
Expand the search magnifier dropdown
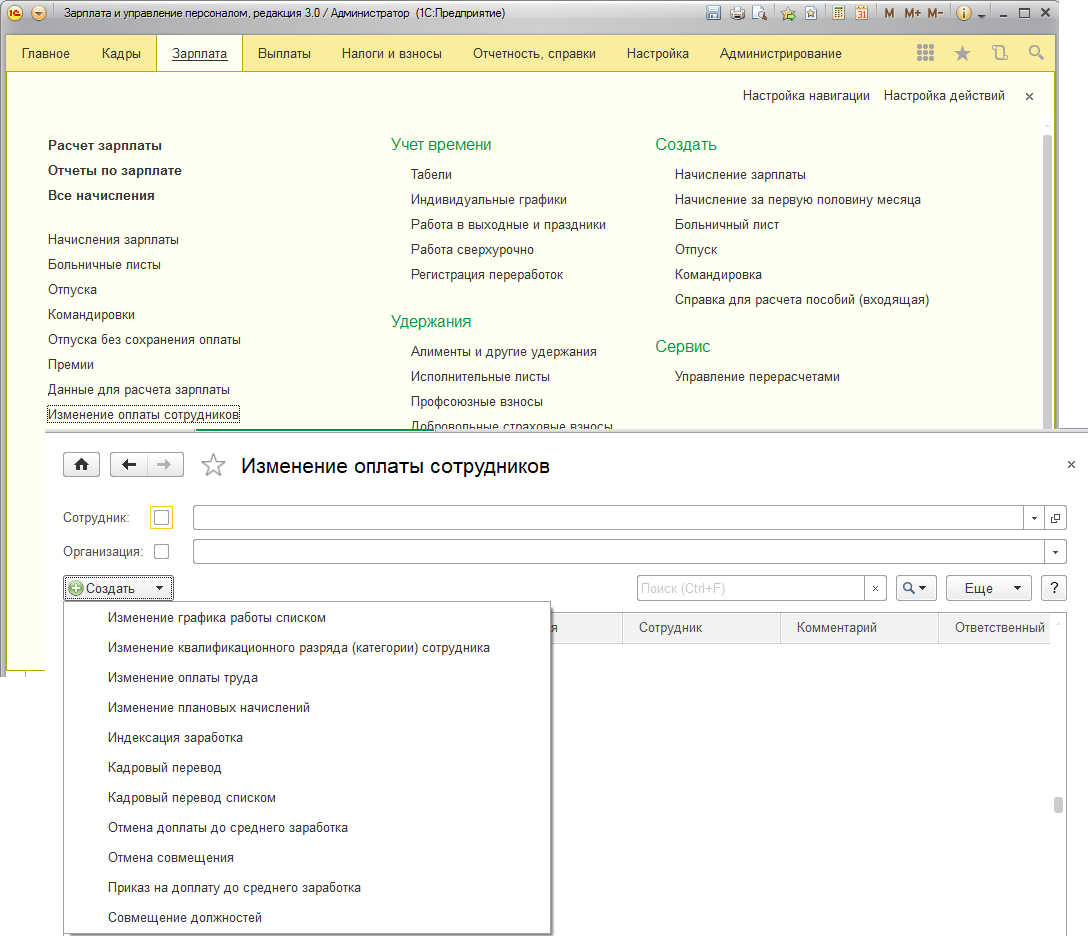[x=916, y=588]
